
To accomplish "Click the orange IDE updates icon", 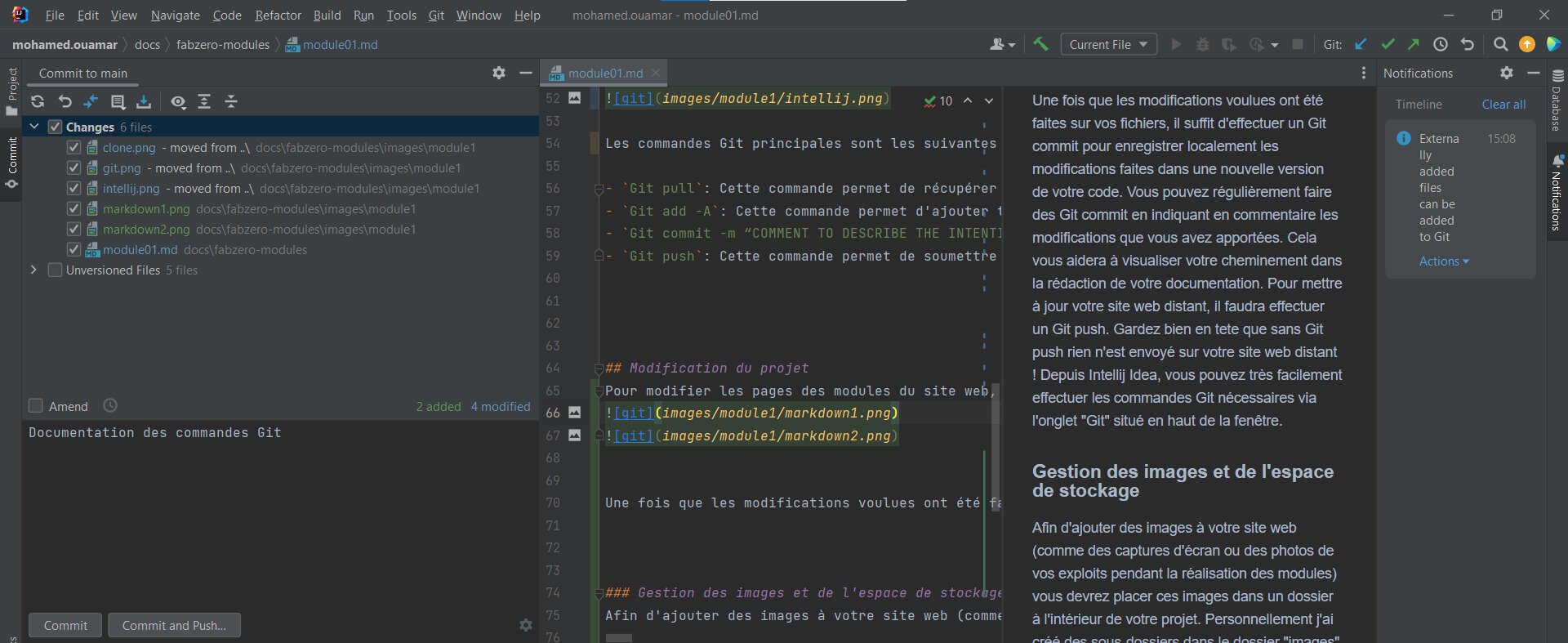I will (x=1527, y=44).
